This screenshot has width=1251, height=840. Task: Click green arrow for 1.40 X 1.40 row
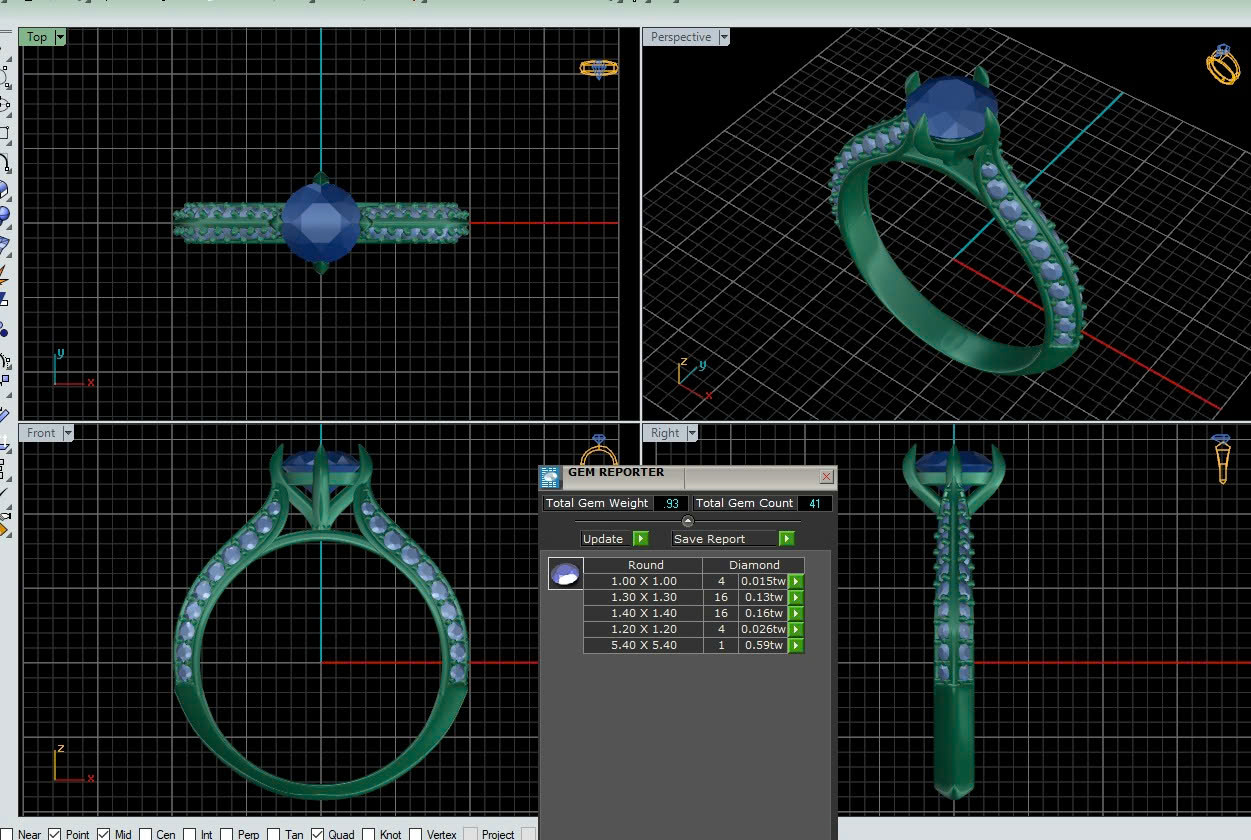796,613
